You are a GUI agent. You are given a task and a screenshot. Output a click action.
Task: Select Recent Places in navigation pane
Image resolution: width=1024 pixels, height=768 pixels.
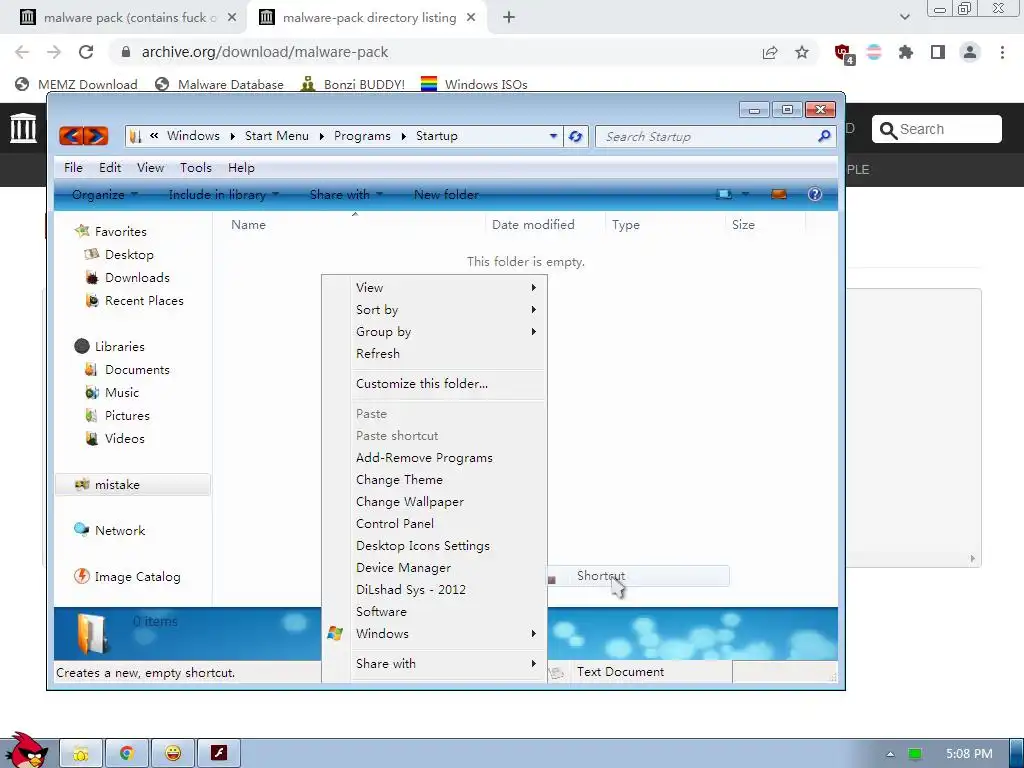[x=144, y=300]
